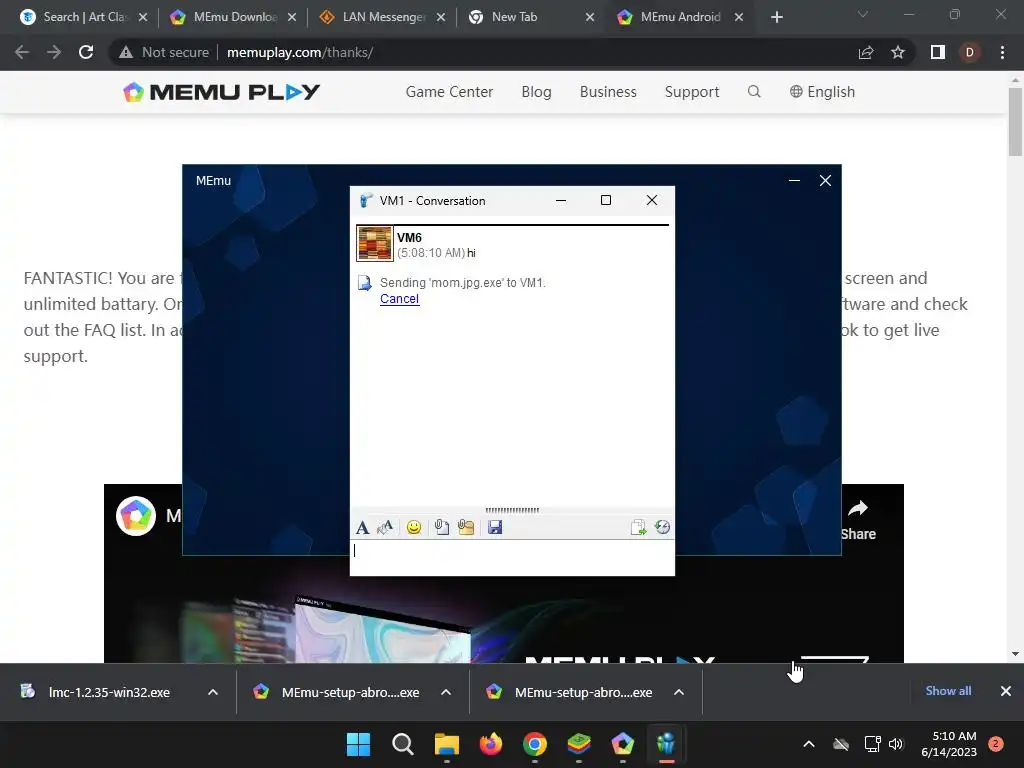Open the tab search chevron in Chrome

tap(863, 14)
